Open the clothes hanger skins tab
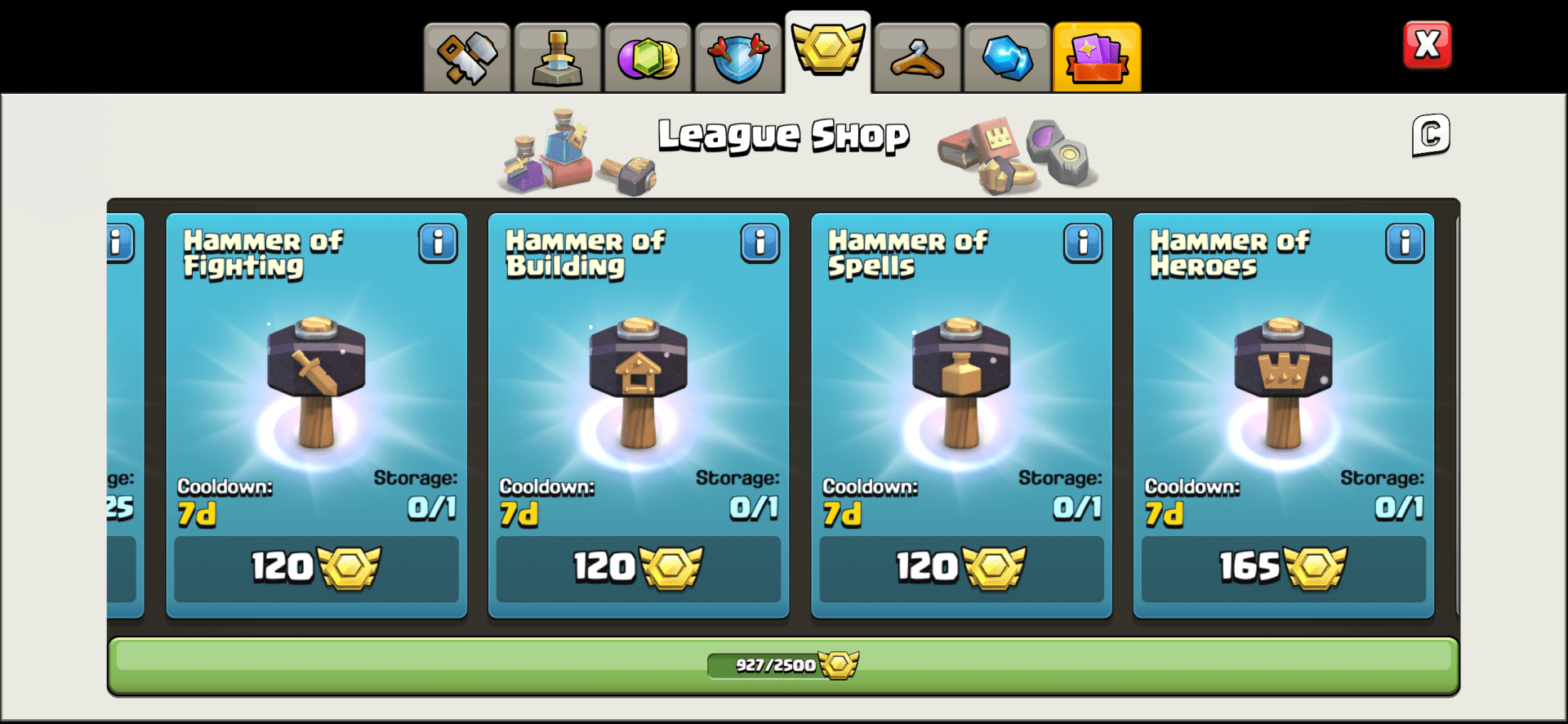The height and width of the screenshot is (724, 1568). click(x=918, y=57)
